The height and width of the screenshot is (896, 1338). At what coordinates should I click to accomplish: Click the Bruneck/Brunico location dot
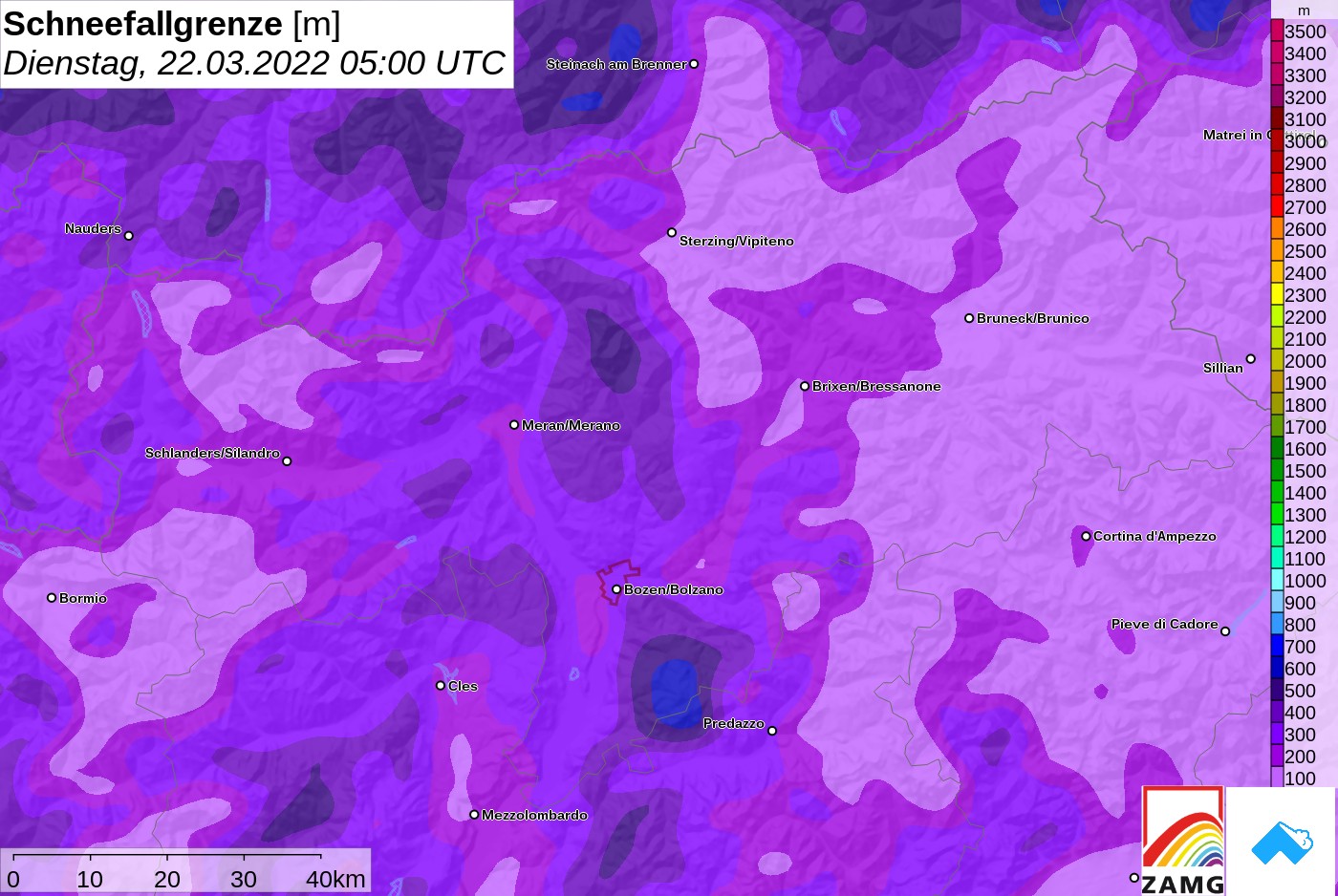pyautogui.click(x=969, y=318)
